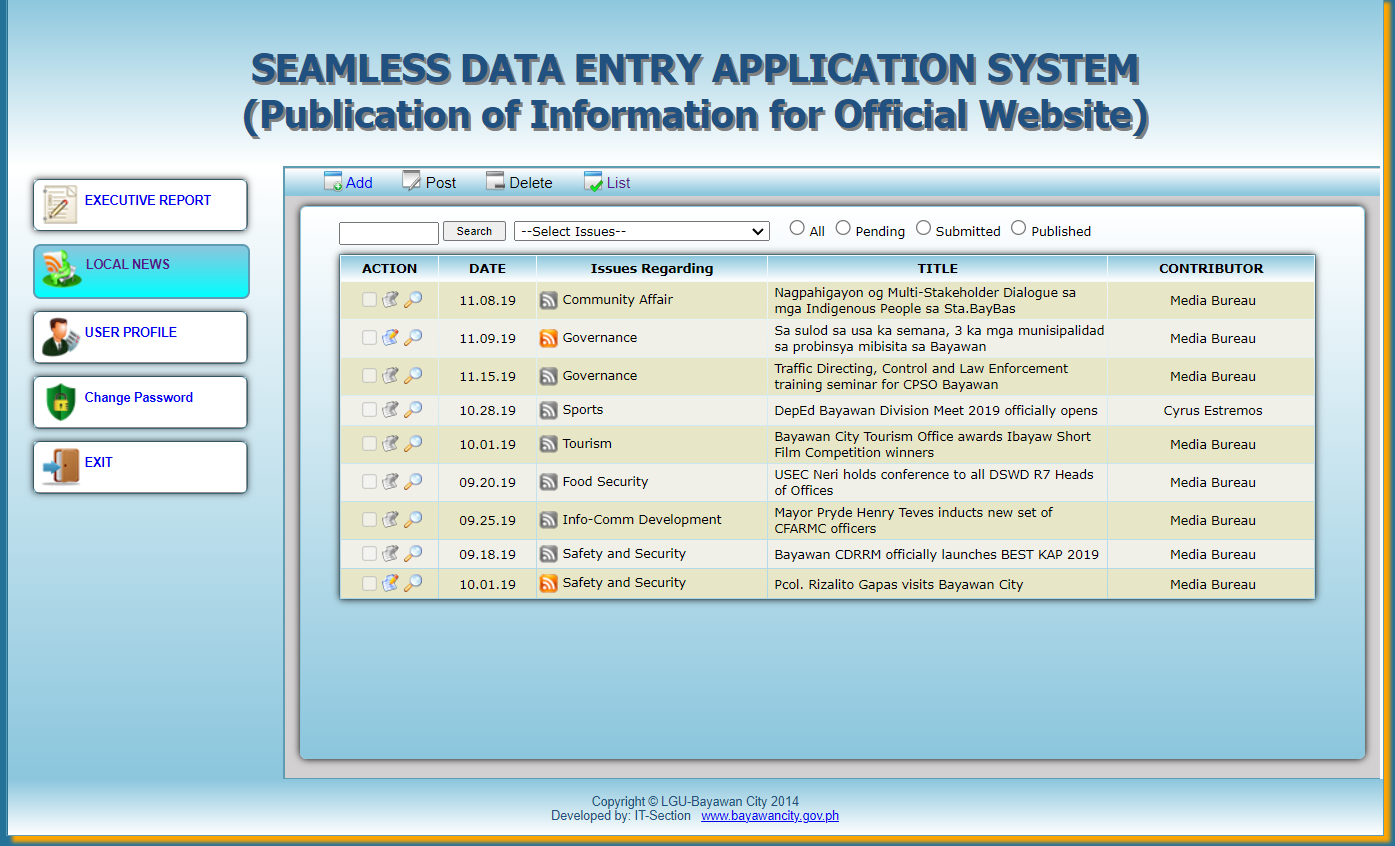Open edit icon for Community Affair row
This screenshot has height=846, width=1395.
(391, 299)
